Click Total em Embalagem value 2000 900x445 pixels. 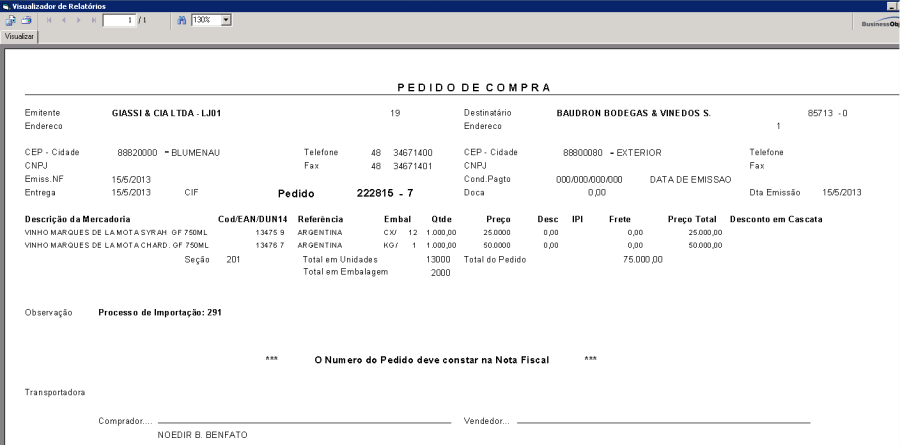pyautogui.click(x=441, y=273)
